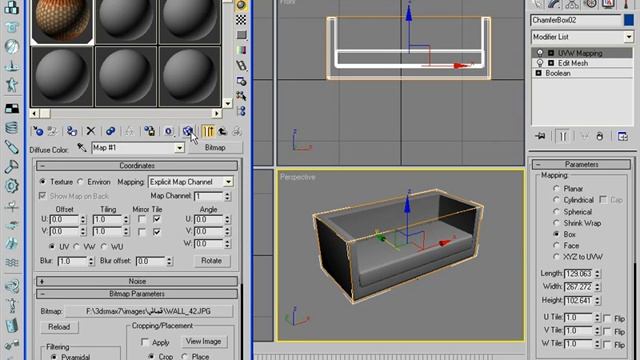
Task: Enable the U Tile Flip checkbox
Action: [x=607, y=318]
